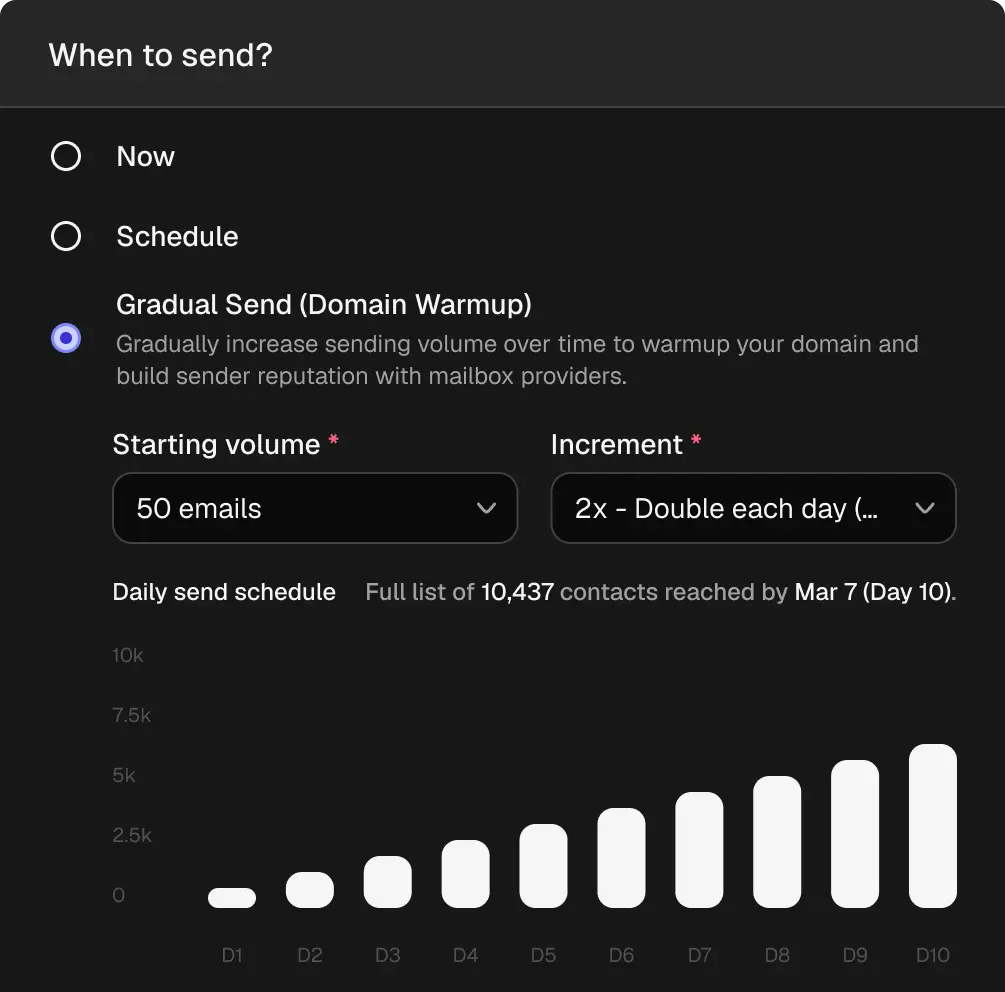Image resolution: width=1005 pixels, height=992 pixels.
Task: Click the Increment dropdown chevron arrow
Action: click(925, 508)
